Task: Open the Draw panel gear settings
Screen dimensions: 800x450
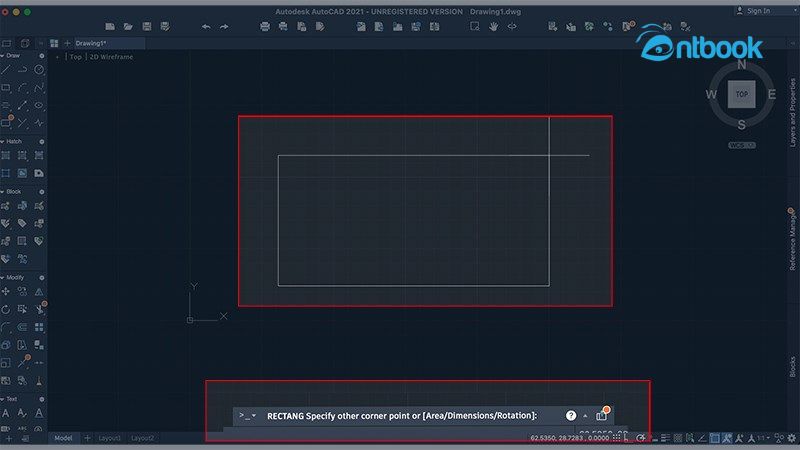Action: (x=42, y=56)
